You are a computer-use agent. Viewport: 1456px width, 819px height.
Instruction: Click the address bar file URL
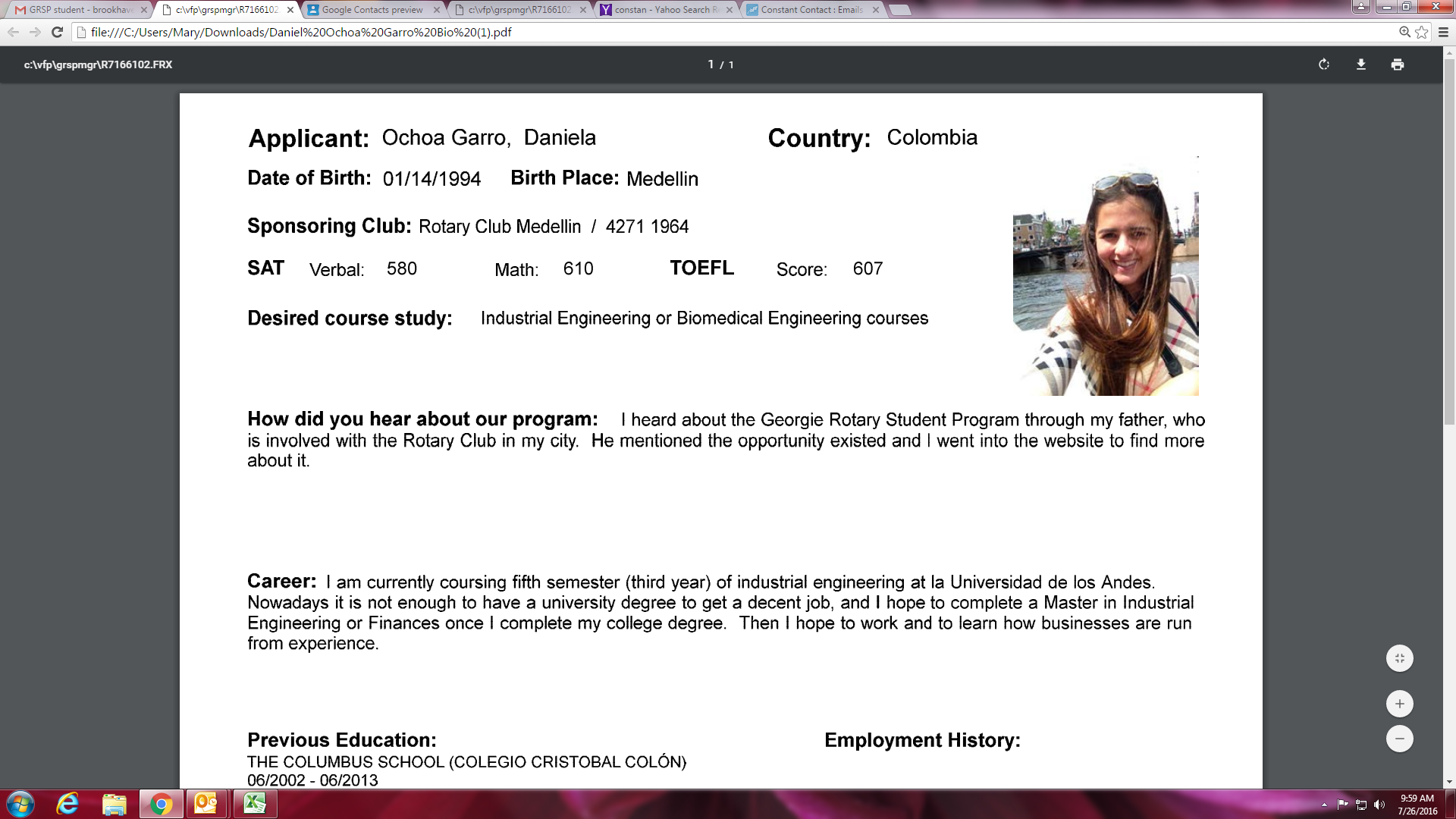(x=301, y=32)
